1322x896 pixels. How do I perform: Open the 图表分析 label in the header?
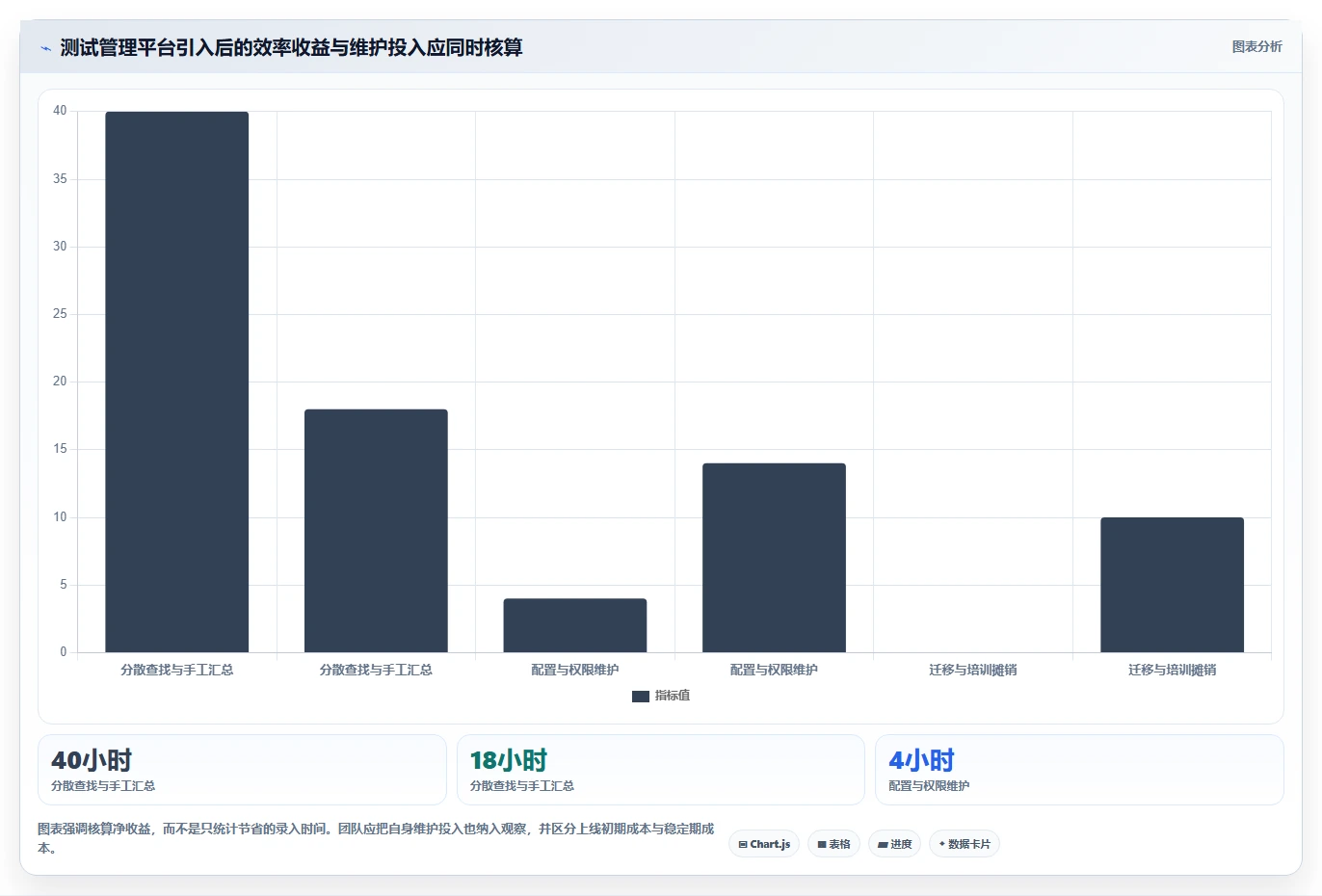click(1256, 46)
